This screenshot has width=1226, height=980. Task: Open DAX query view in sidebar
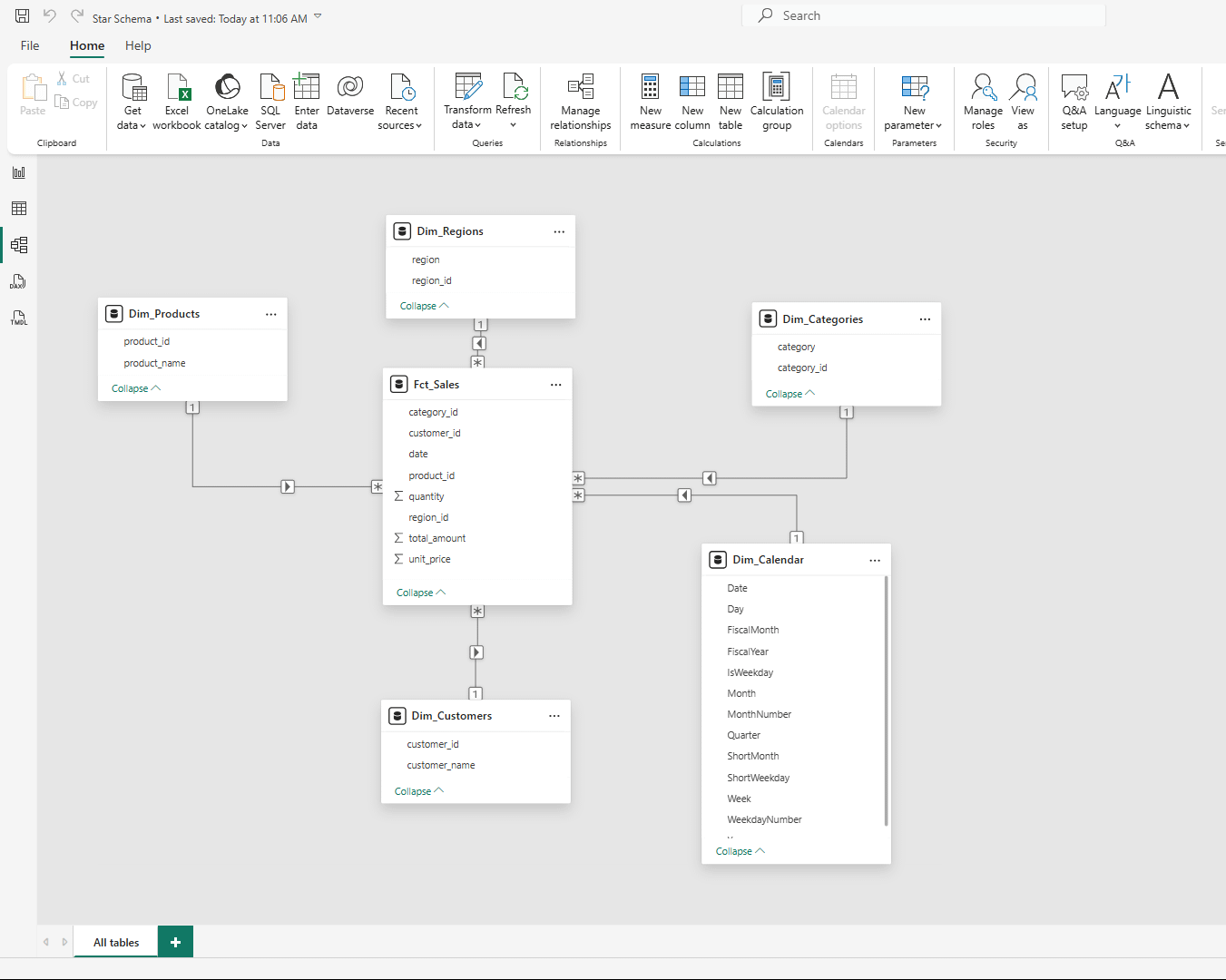point(19,282)
